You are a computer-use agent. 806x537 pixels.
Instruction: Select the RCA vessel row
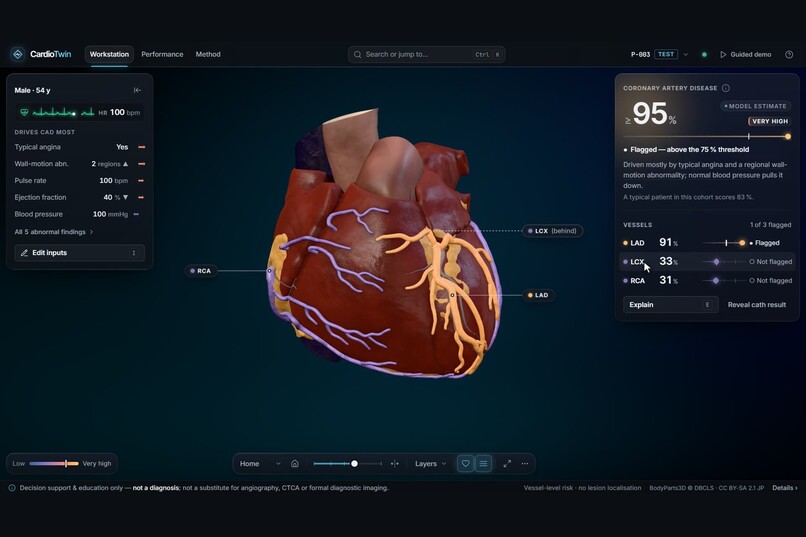tap(707, 281)
